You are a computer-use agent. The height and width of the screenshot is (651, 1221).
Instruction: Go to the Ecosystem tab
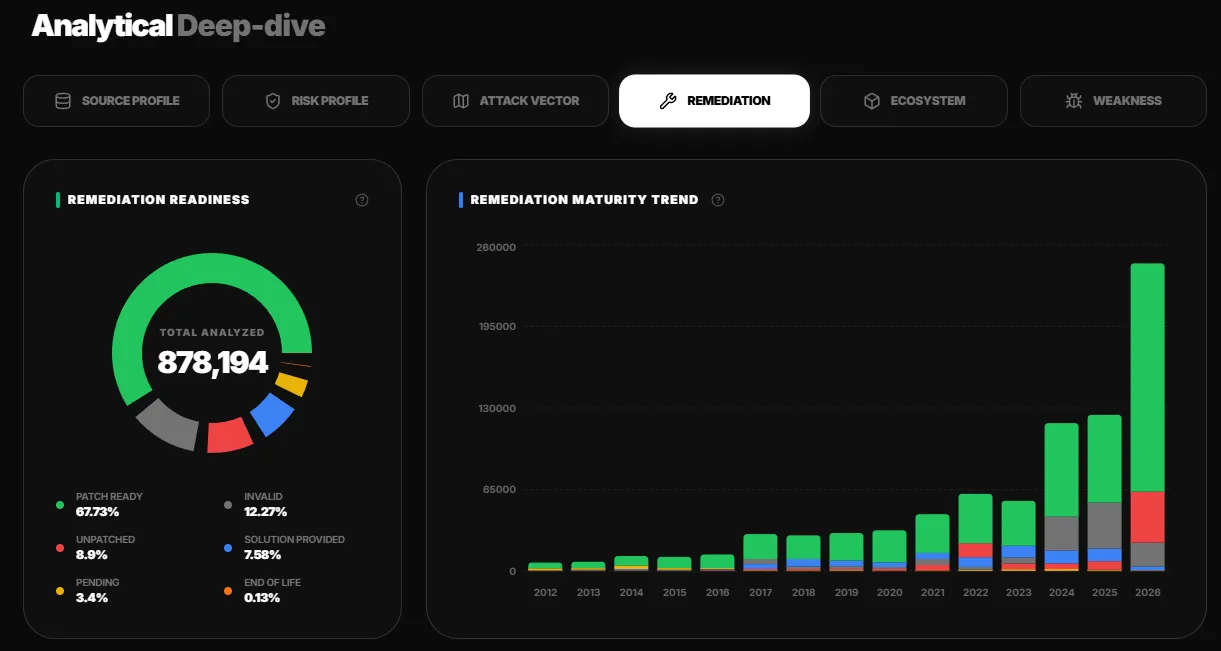[914, 101]
